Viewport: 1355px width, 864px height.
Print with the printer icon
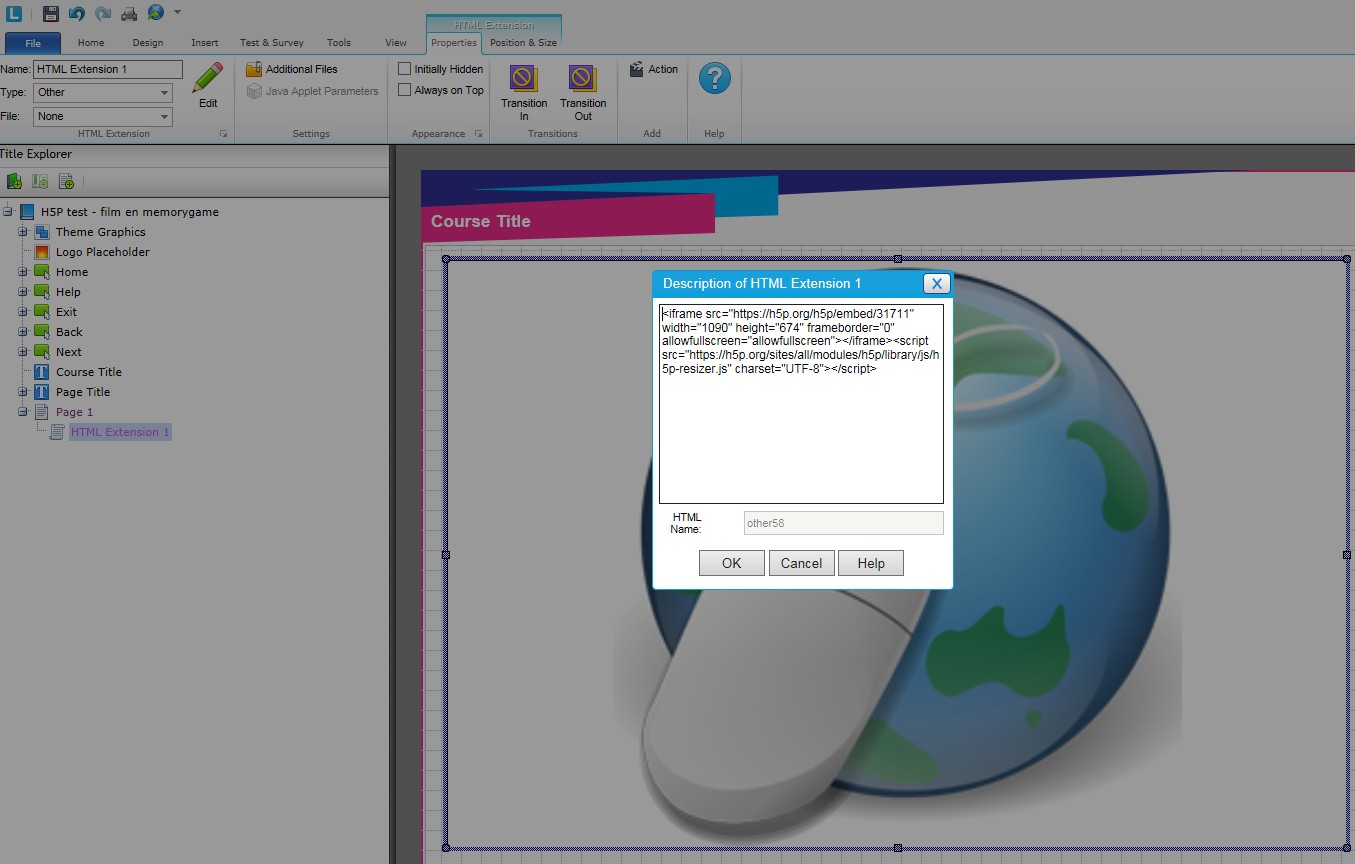point(129,13)
